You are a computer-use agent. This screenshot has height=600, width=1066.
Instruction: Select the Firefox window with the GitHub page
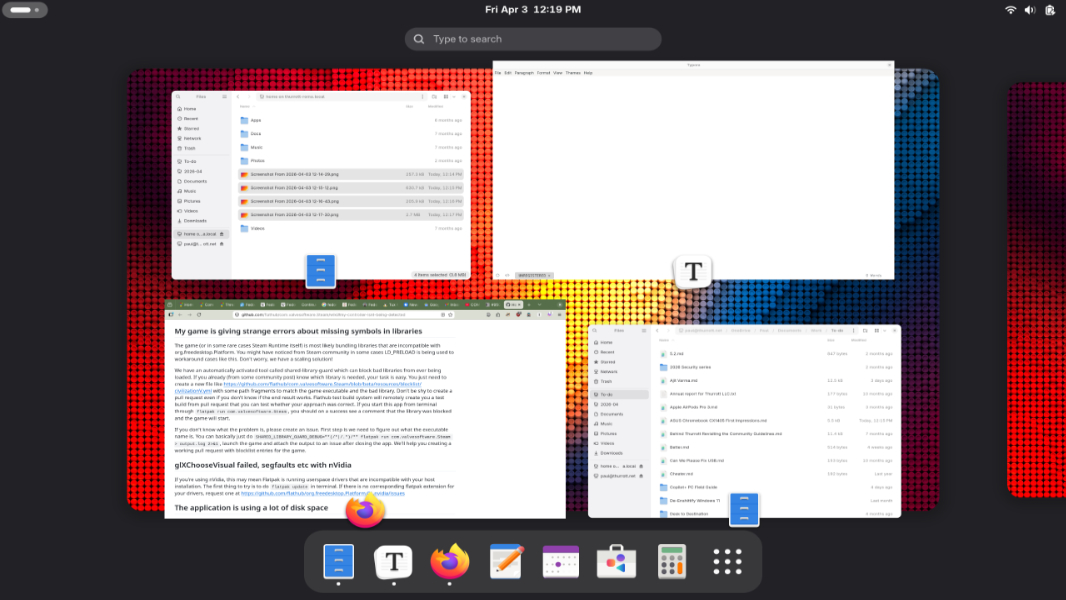tap(365, 410)
